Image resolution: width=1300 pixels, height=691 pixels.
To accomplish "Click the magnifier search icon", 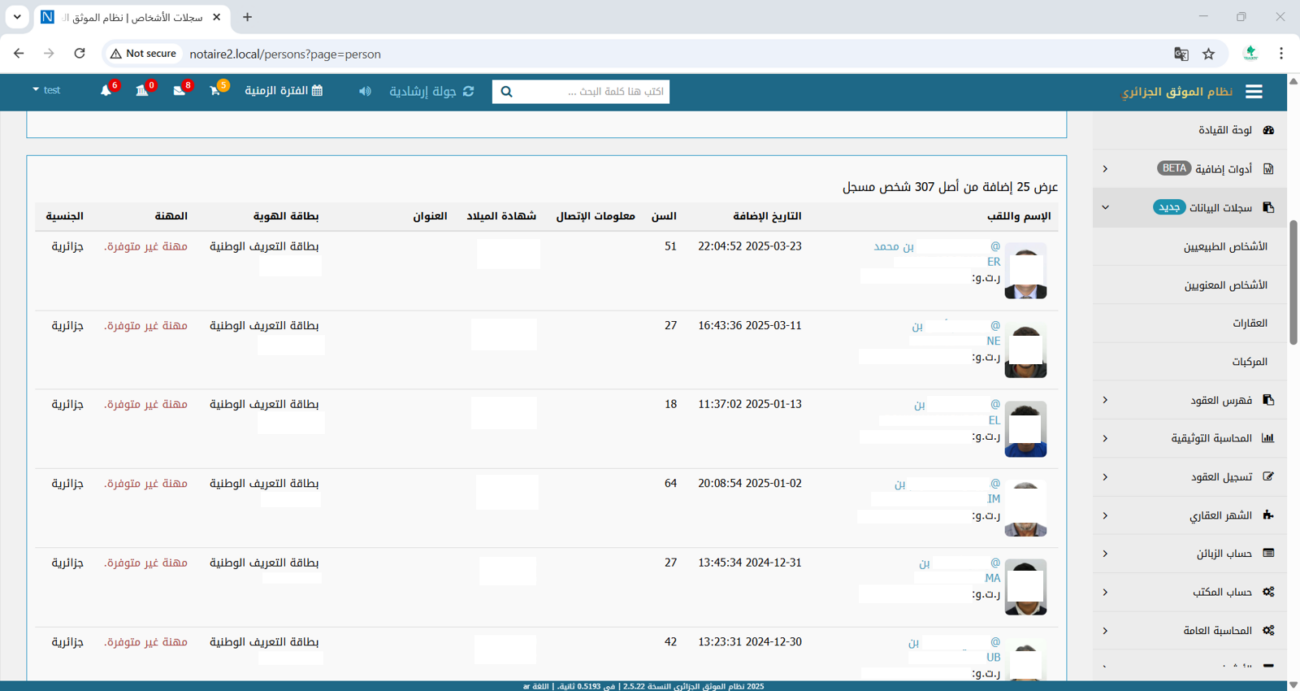I will (506, 92).
